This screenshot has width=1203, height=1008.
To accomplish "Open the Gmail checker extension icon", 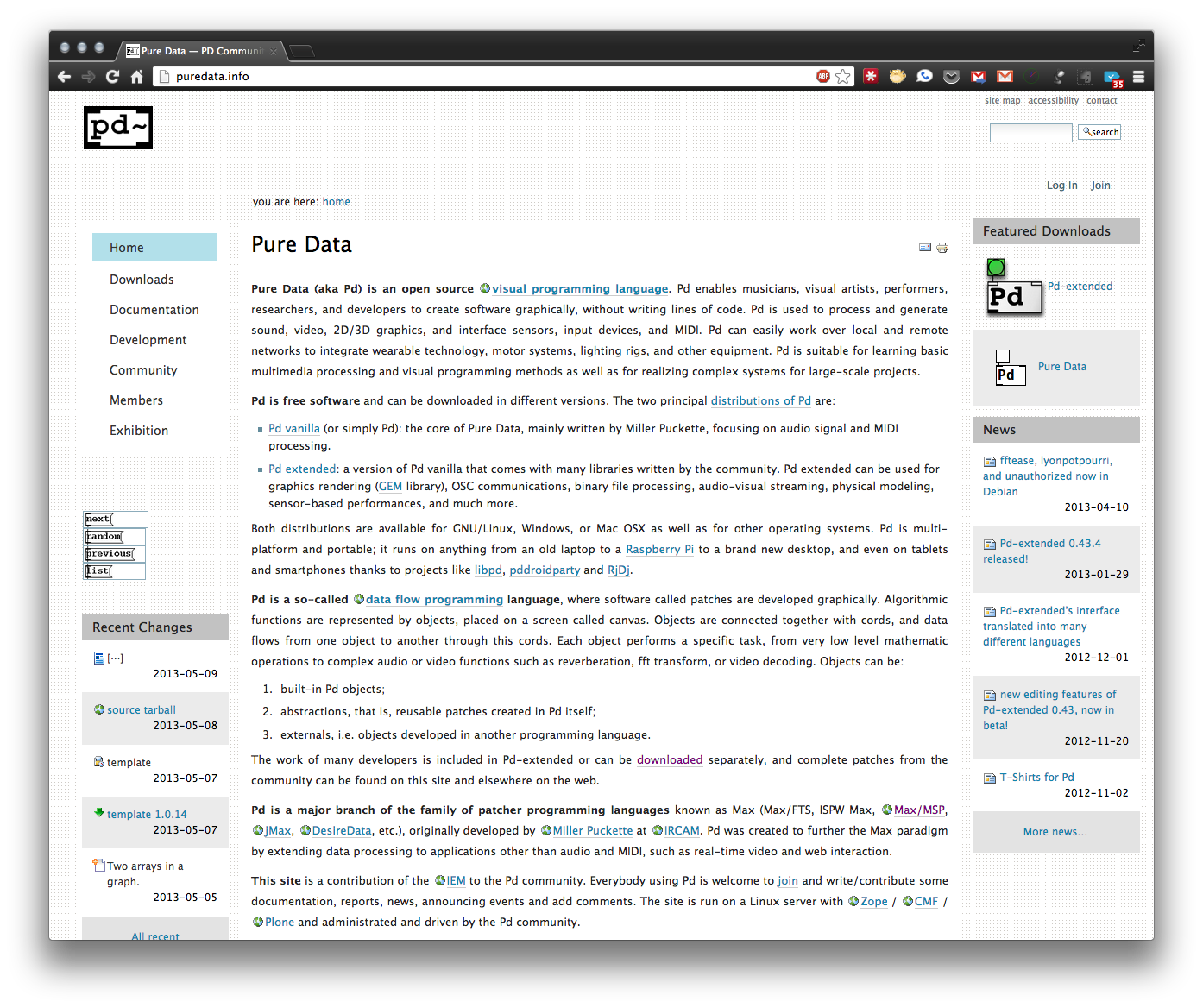I will tap(1005, 77).
